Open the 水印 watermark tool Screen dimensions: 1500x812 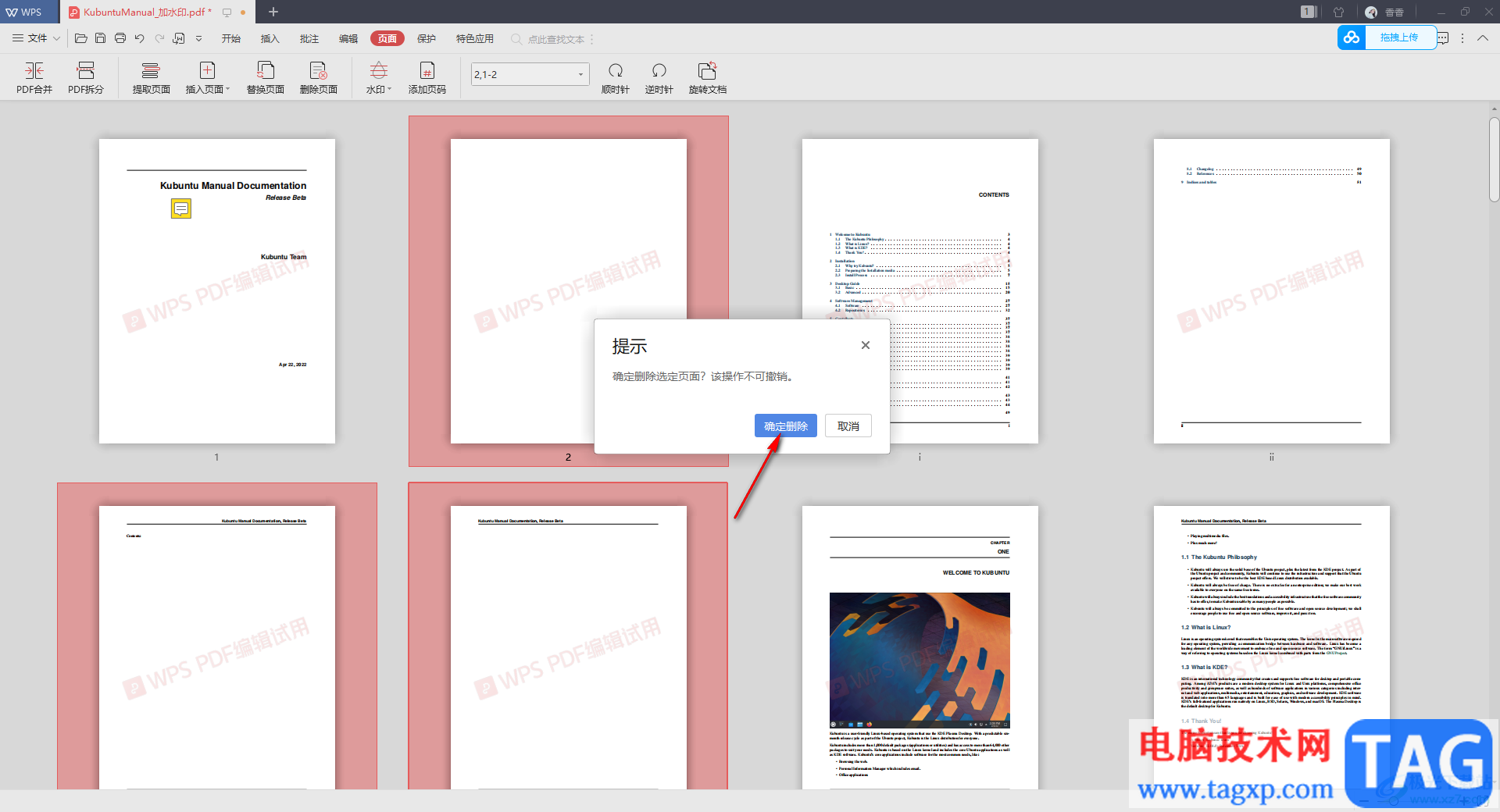(x=379, y=78)
